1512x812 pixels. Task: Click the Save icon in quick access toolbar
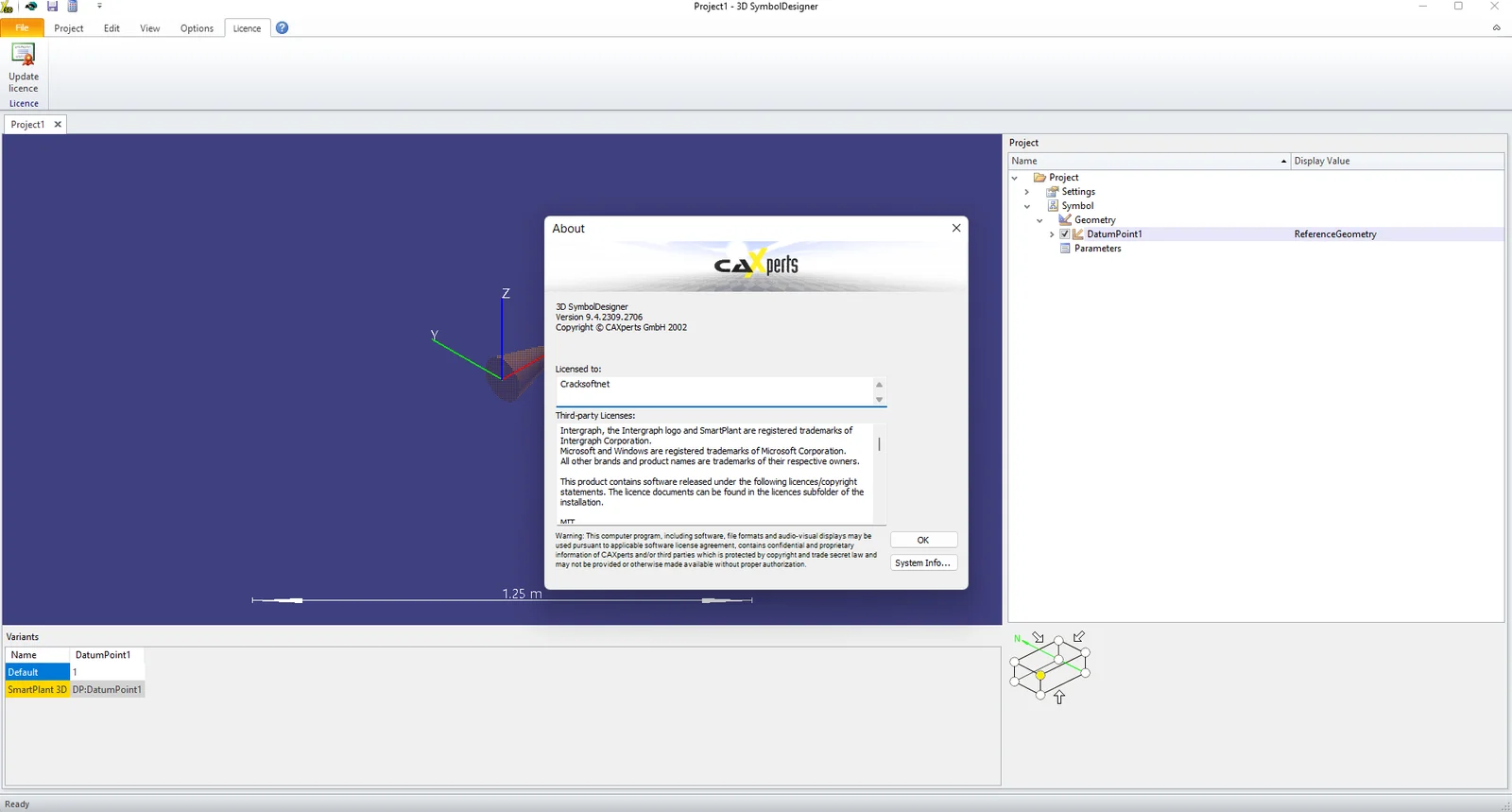point(53,7)
